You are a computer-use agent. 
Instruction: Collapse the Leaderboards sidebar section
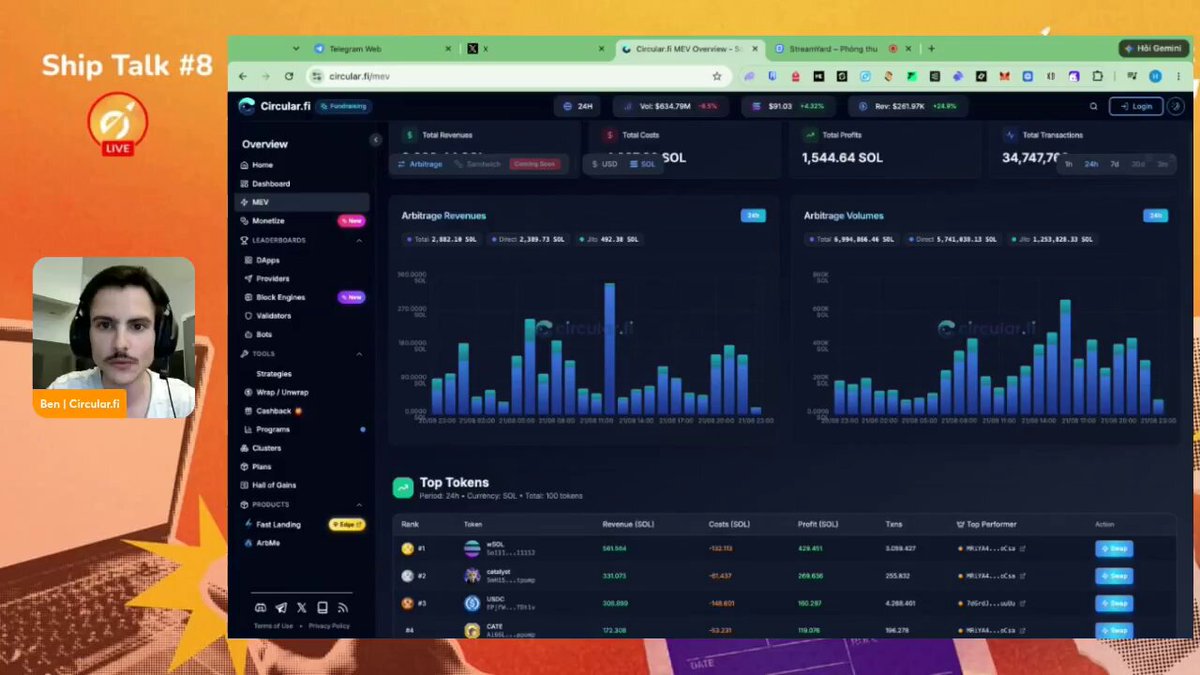(360, 241)
